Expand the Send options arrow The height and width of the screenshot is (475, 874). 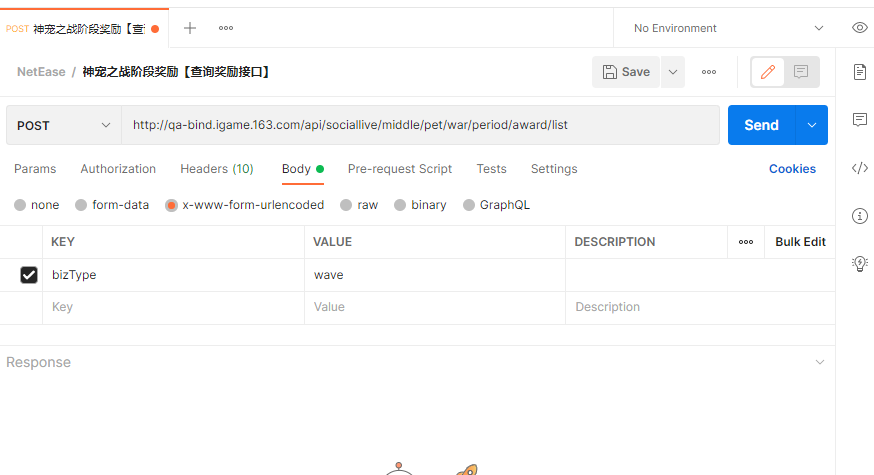(x=812, y=125)
